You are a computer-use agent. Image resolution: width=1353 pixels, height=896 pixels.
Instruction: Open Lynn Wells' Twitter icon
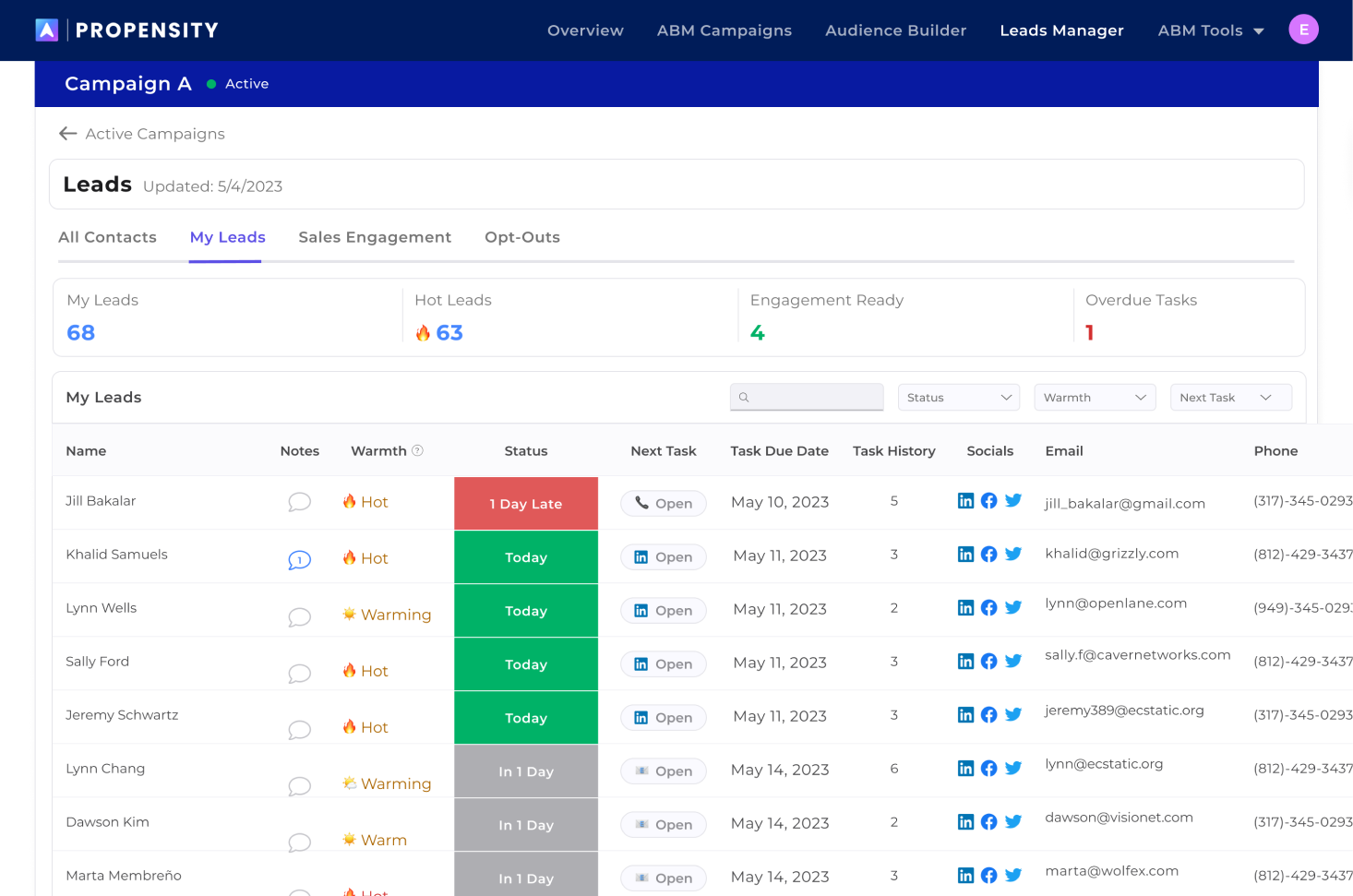pyautogui.click(x=1013, y=607)
